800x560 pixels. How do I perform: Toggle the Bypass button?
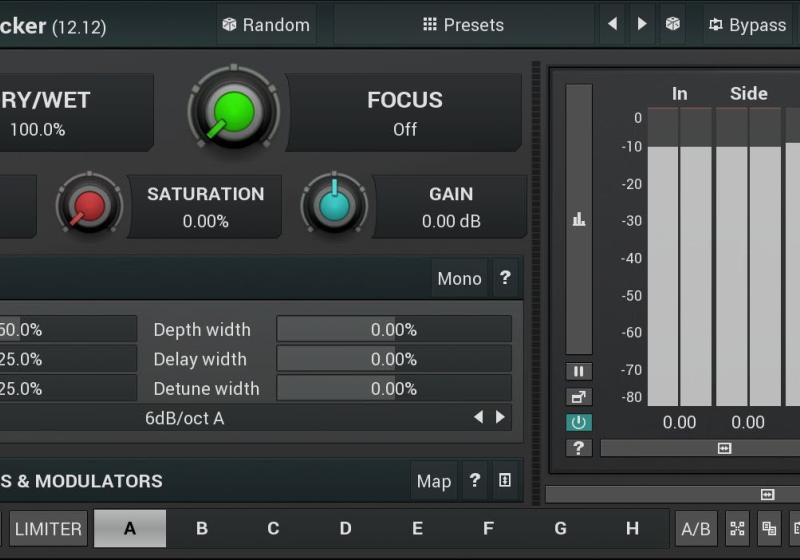(x=748, y=24)
